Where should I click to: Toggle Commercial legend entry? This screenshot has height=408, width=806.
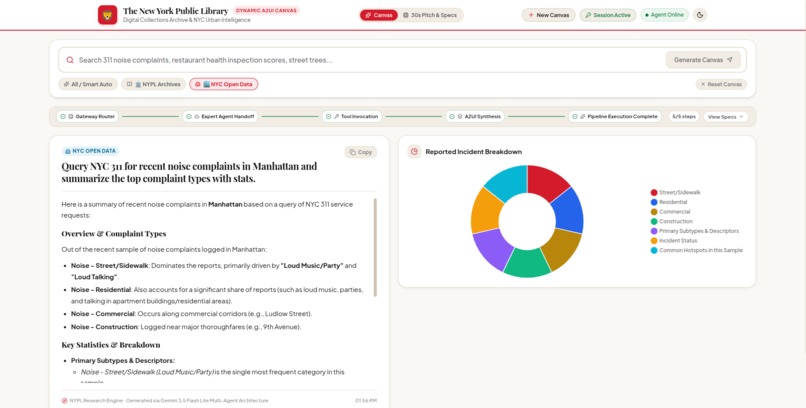(670, 212)
